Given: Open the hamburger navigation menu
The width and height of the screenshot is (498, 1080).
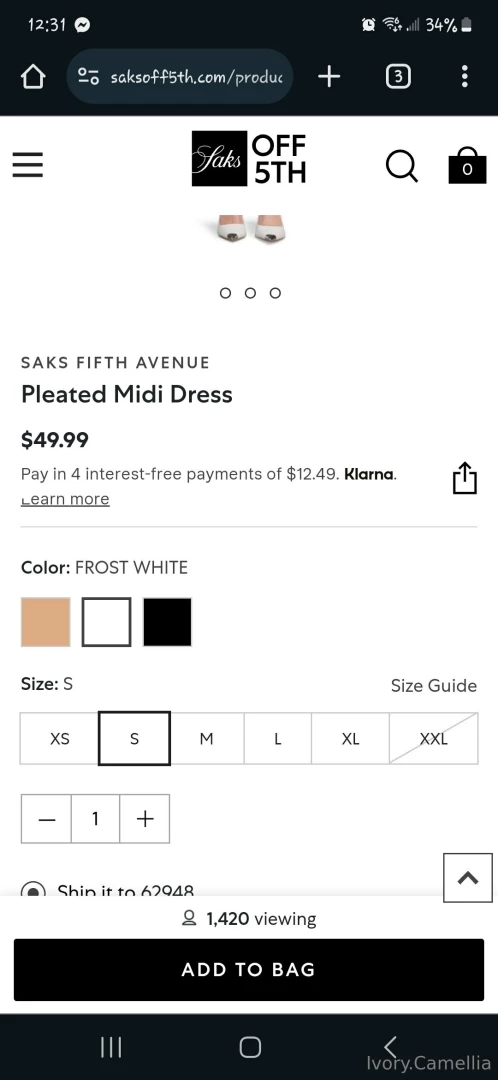Looking at the screenshot, I should tap(28, 165).
